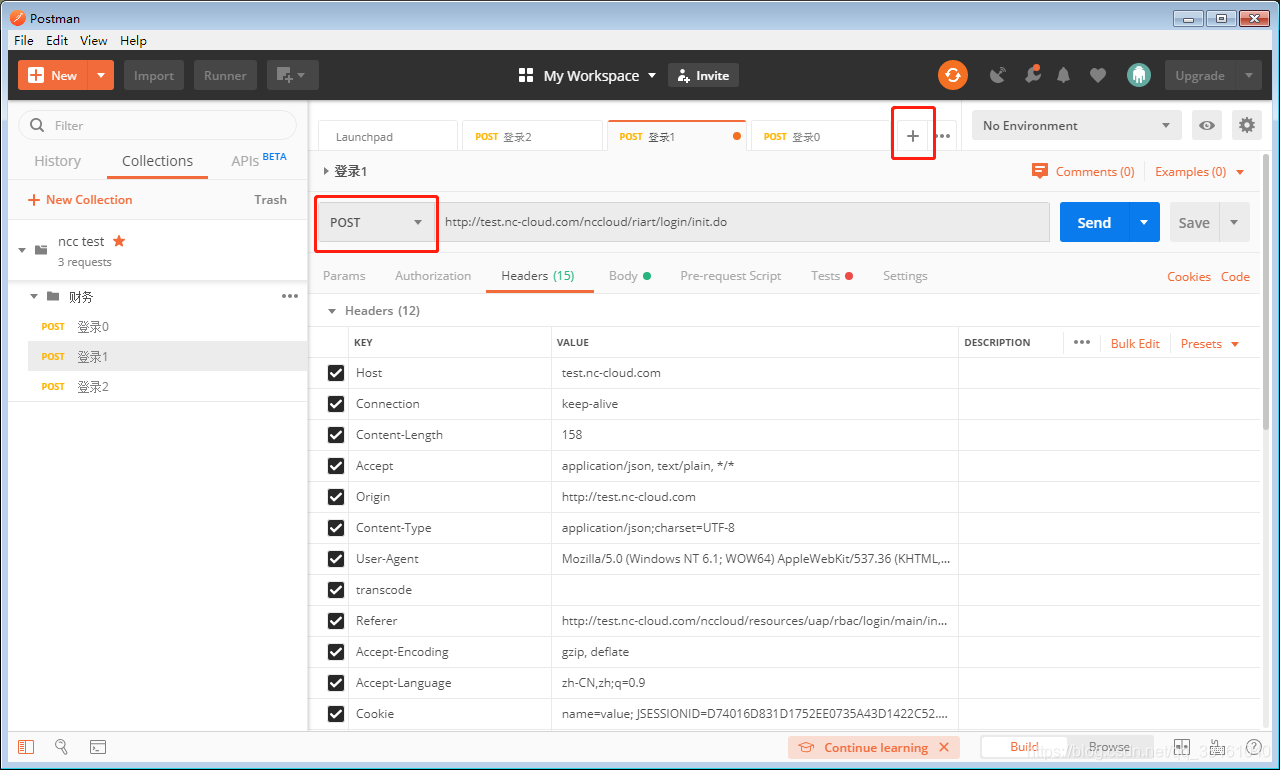This screenshot has width=1280, height=770.
Task: Switch to two pane view icon
Action: [1182, 747]
